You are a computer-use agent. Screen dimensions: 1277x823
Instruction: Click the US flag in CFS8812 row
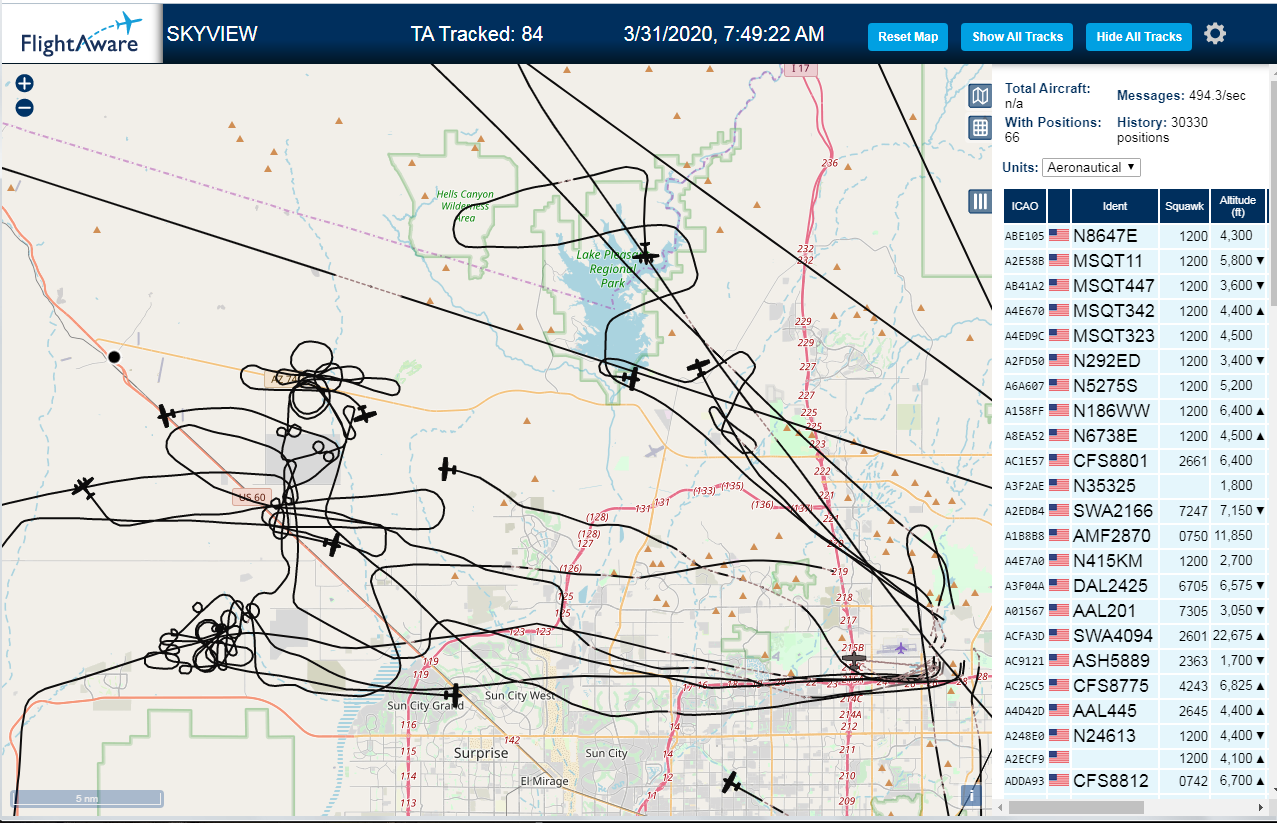tap(1059, 781)
